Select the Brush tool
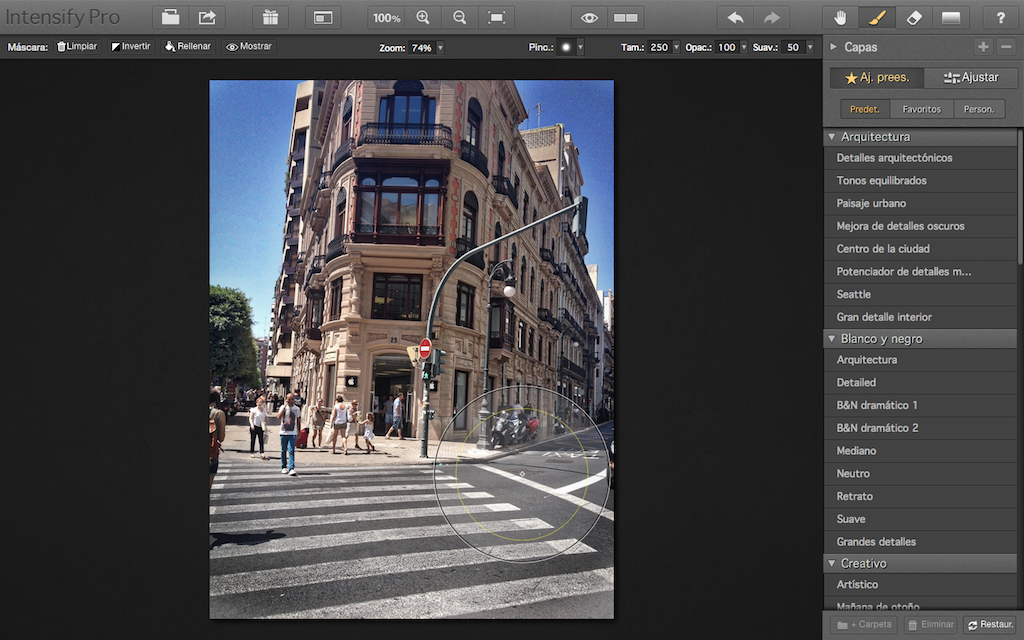This screenshot has height=640, width=1024. pos(877,18)
